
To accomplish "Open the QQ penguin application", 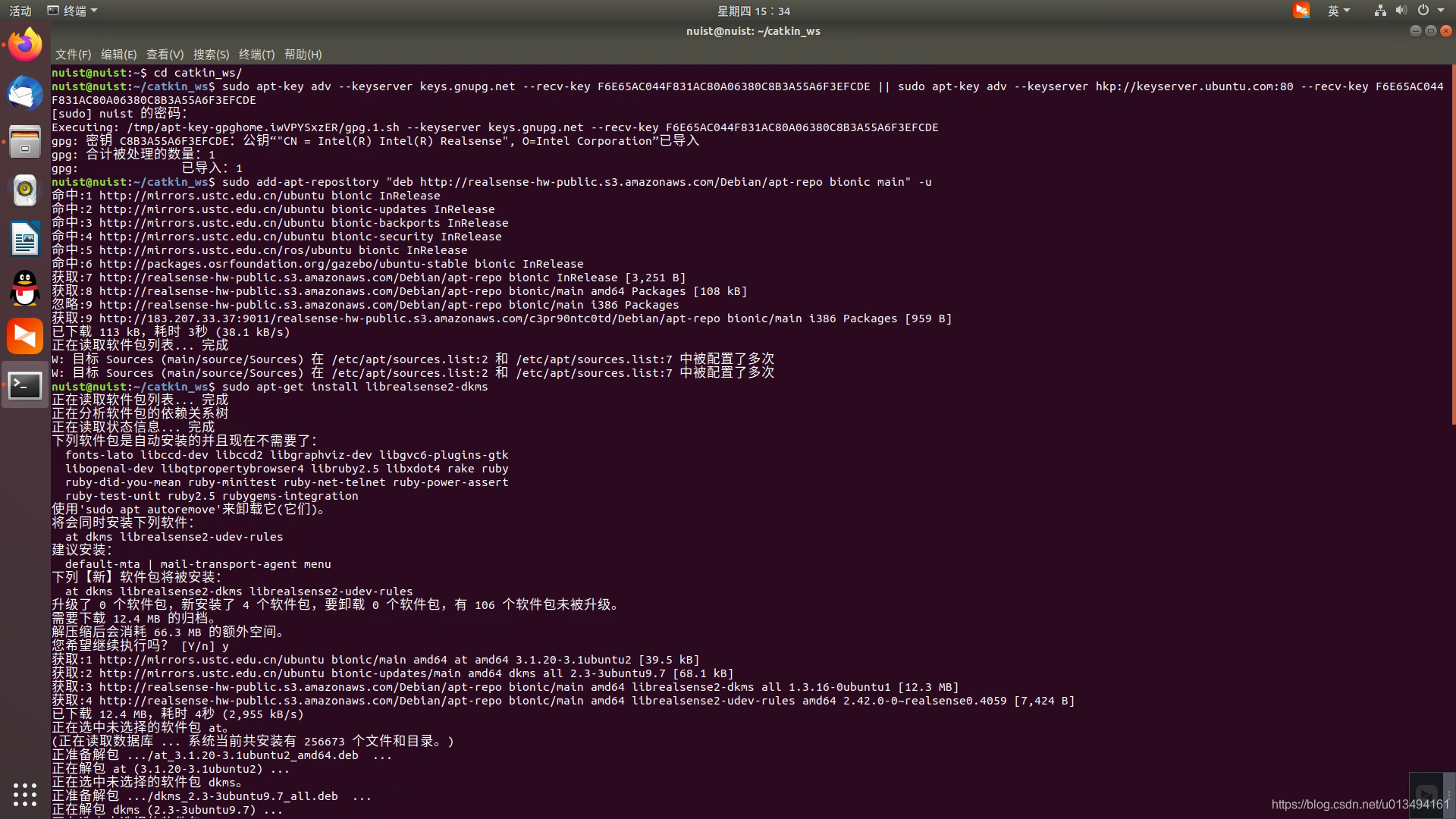I will 25,288.
